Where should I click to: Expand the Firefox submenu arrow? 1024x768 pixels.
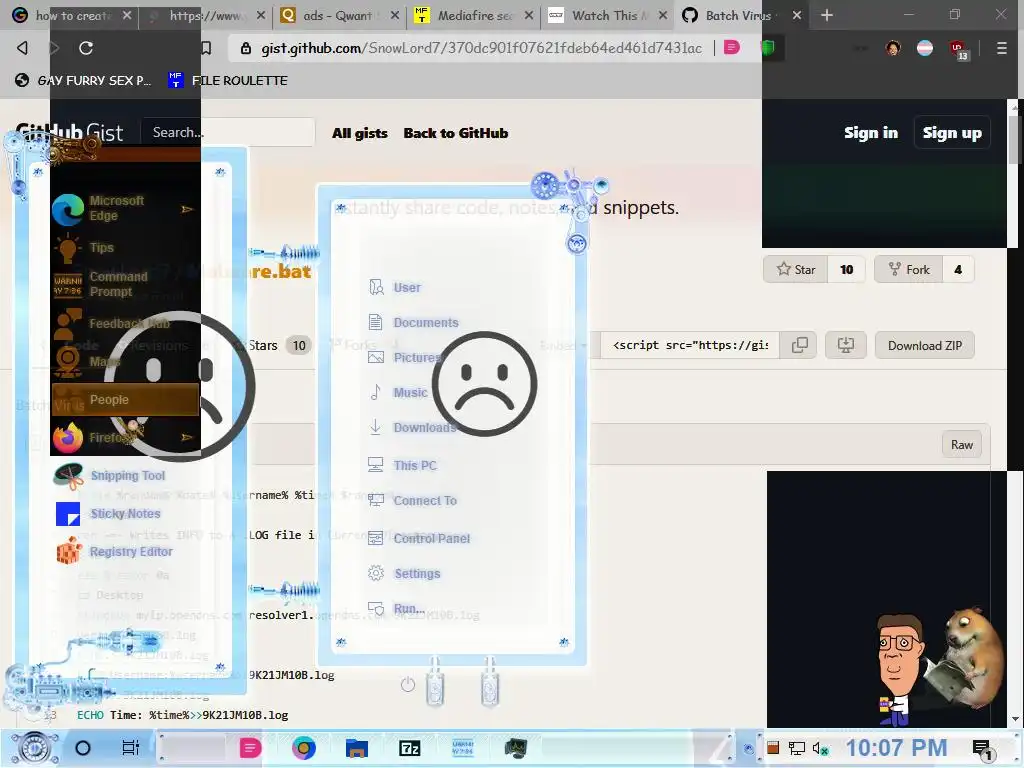(187, 437)
